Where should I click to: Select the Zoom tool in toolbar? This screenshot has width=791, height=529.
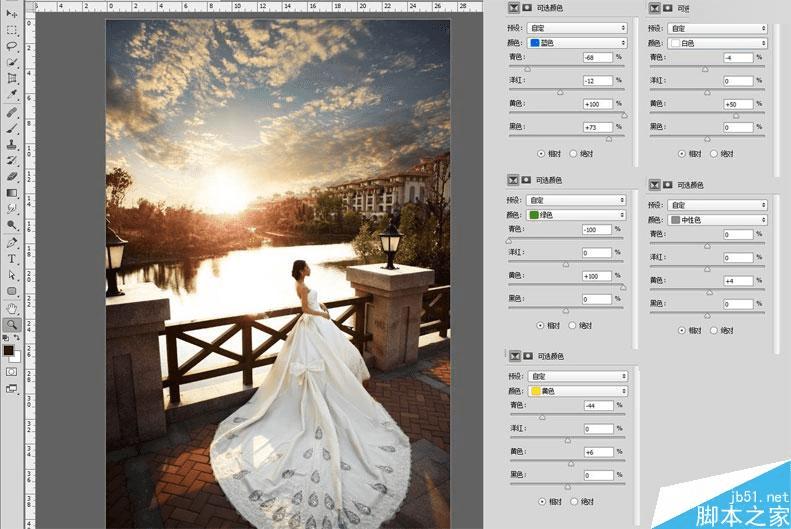(12, 325)
